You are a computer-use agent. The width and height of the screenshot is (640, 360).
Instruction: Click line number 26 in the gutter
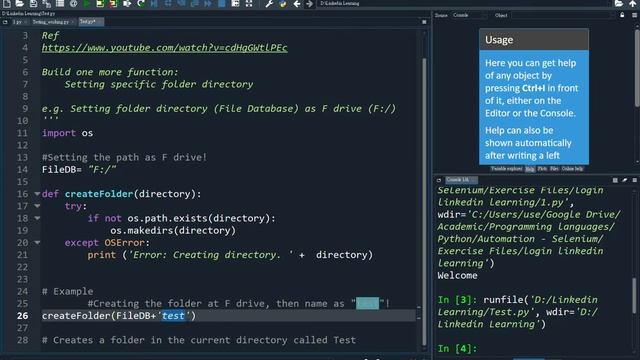(22, 316)
